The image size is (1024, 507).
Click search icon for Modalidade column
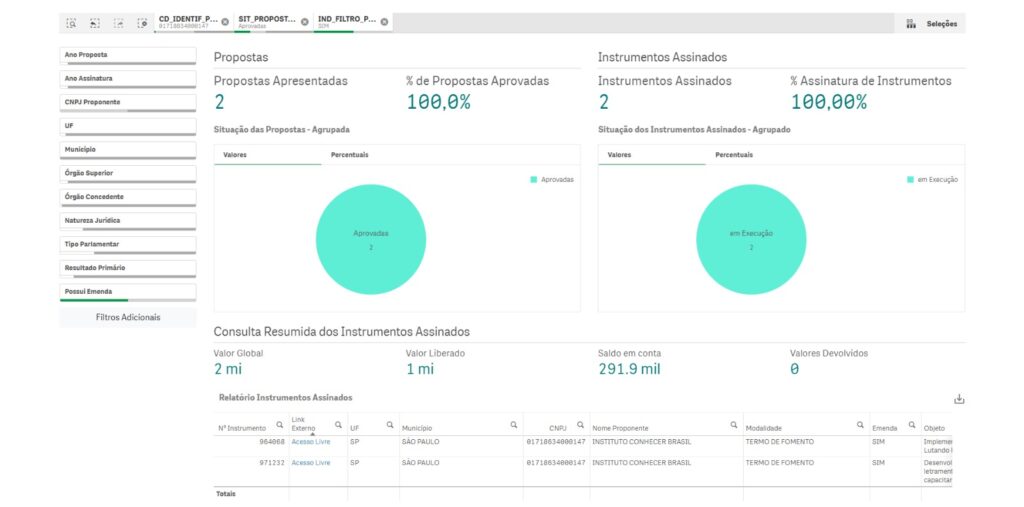860,425
